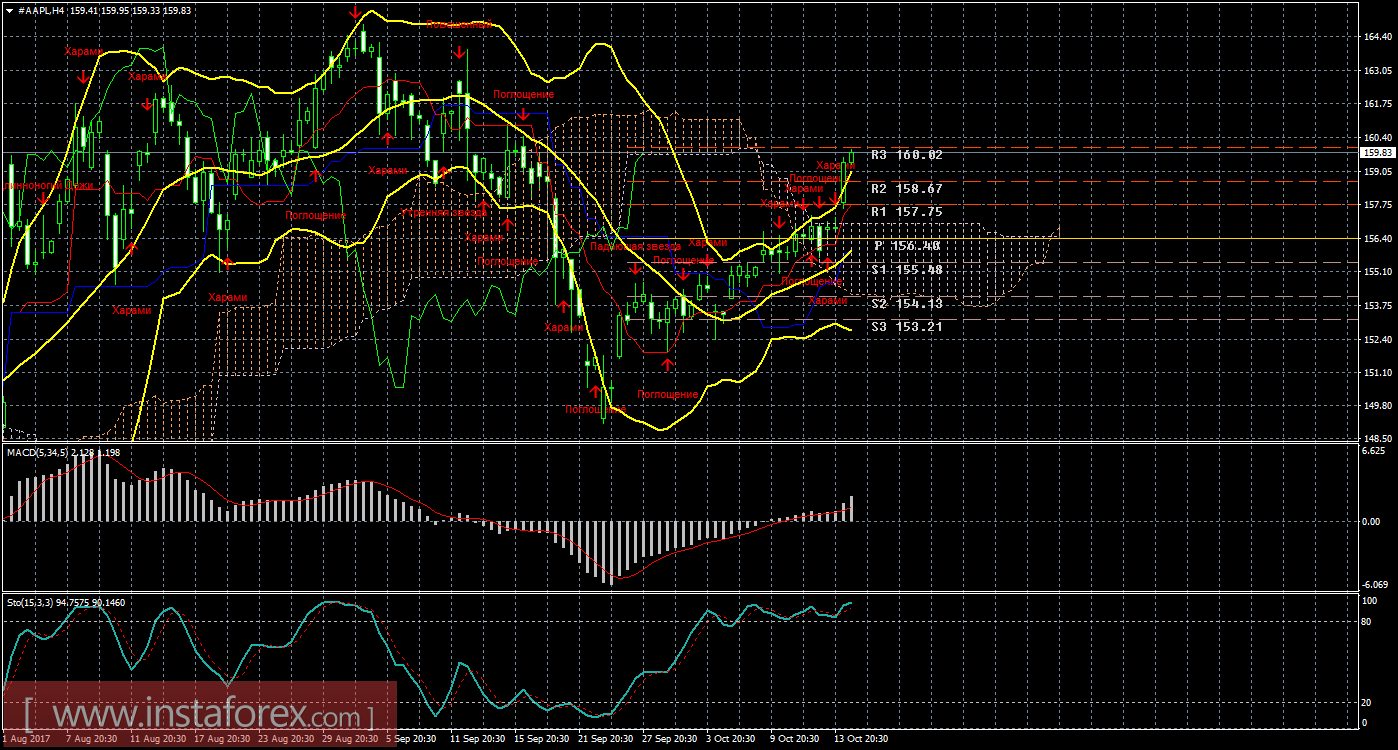Select the S1 155.48 support label
The width and height of the screenshot is (1398, 750).
coord(906,270)
